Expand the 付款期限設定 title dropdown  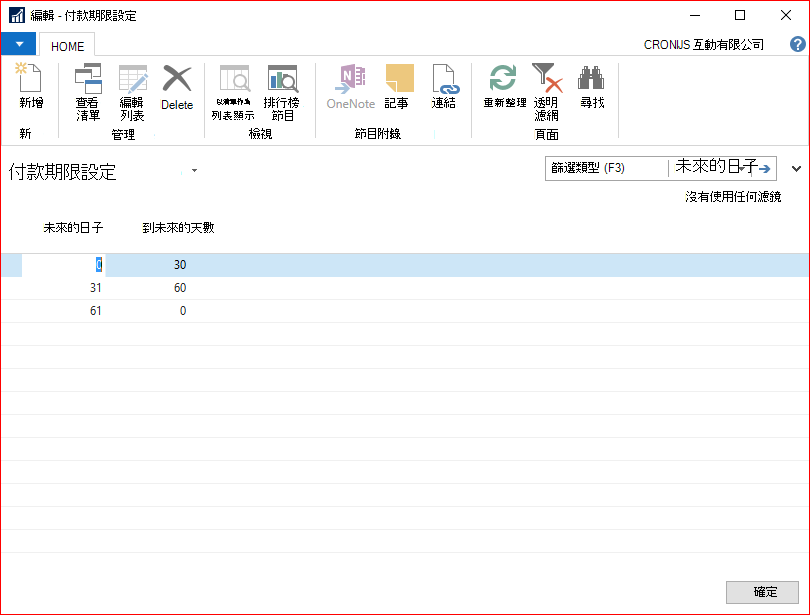click(x=194, y=171)
